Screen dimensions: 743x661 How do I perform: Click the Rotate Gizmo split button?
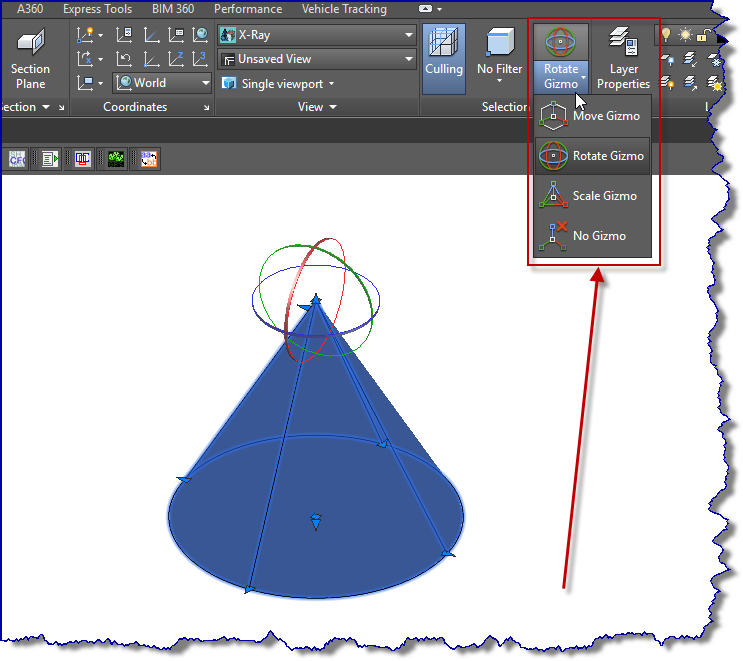tap(561, 58)
